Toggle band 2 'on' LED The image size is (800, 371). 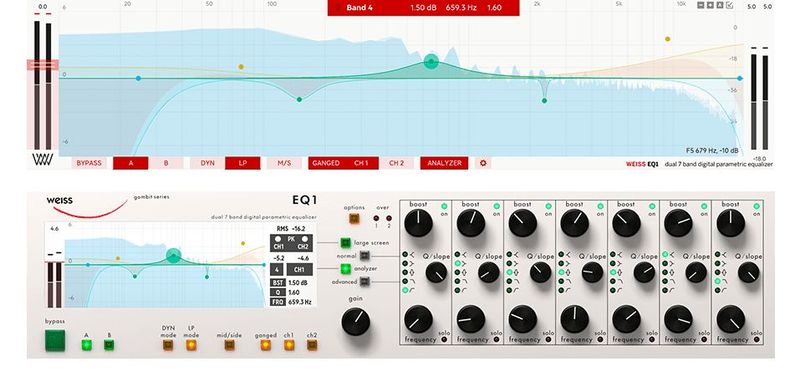pyautogui.click(x=496, y=206)
